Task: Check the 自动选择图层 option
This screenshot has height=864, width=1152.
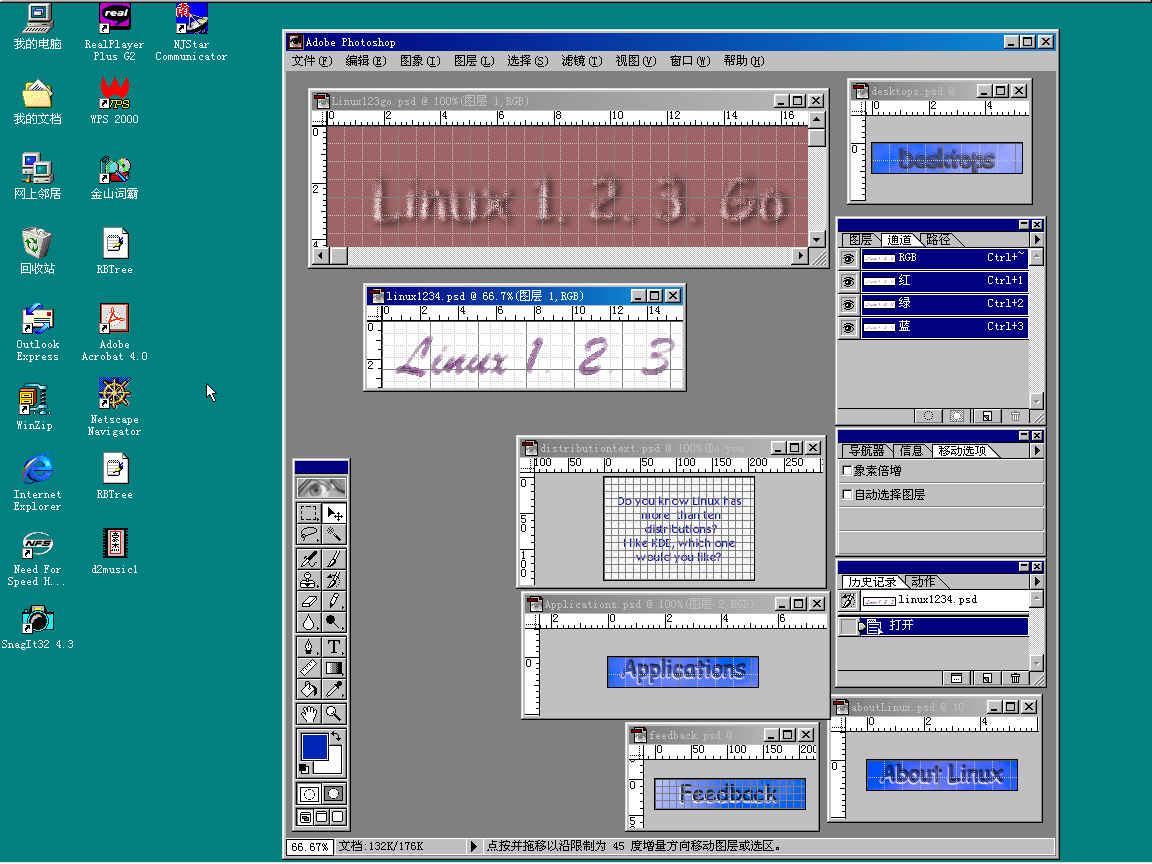Action: pos(848,495)
